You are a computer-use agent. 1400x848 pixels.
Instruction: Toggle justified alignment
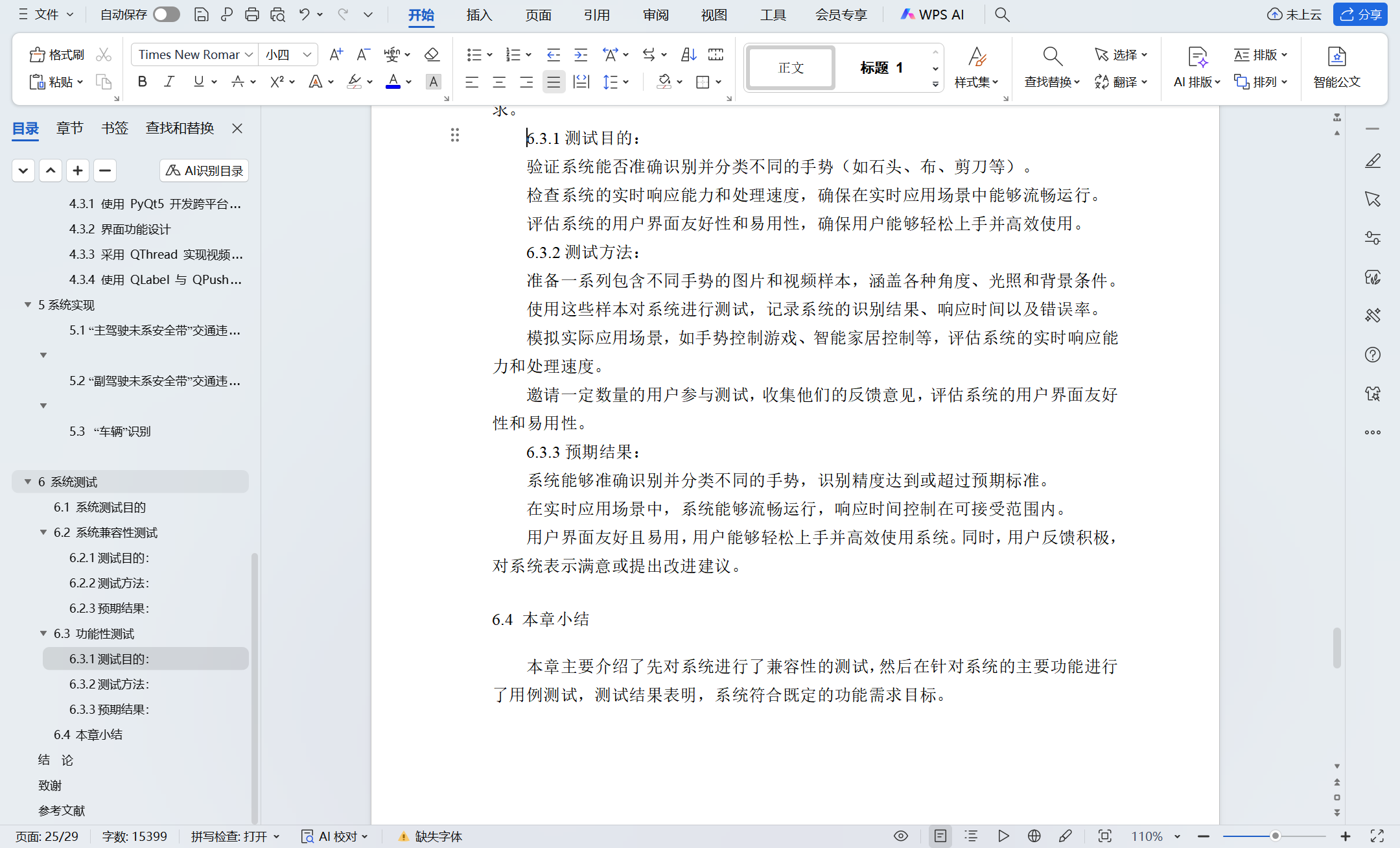coord(554,82)
